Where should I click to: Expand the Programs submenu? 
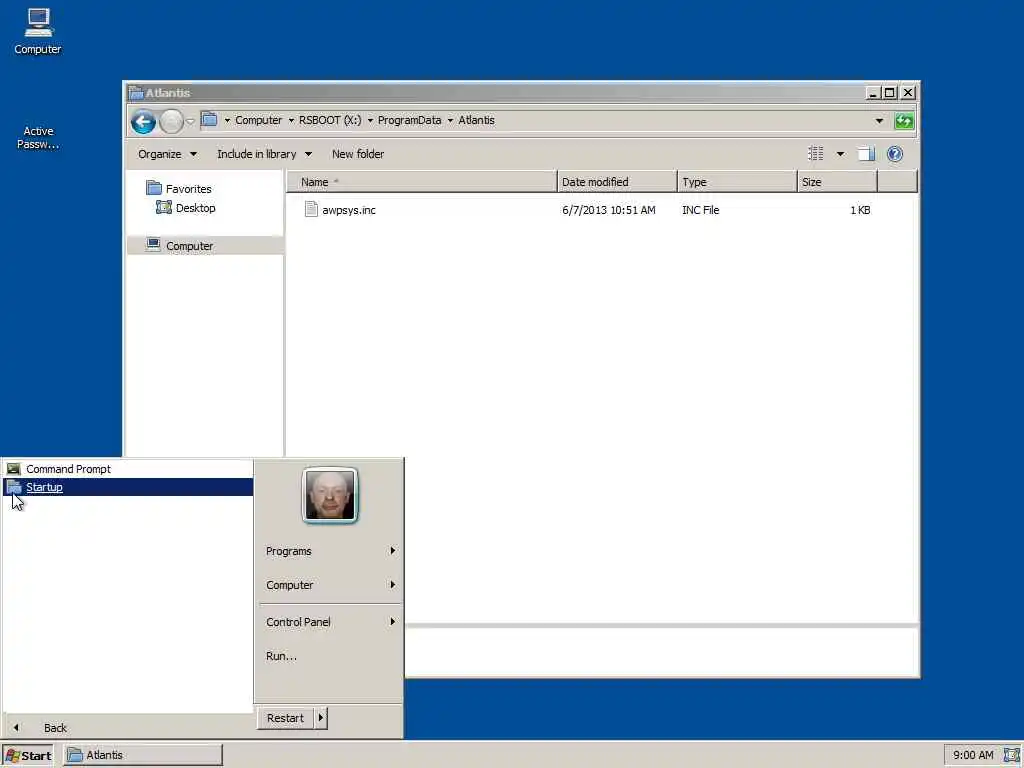coord(330,551)
